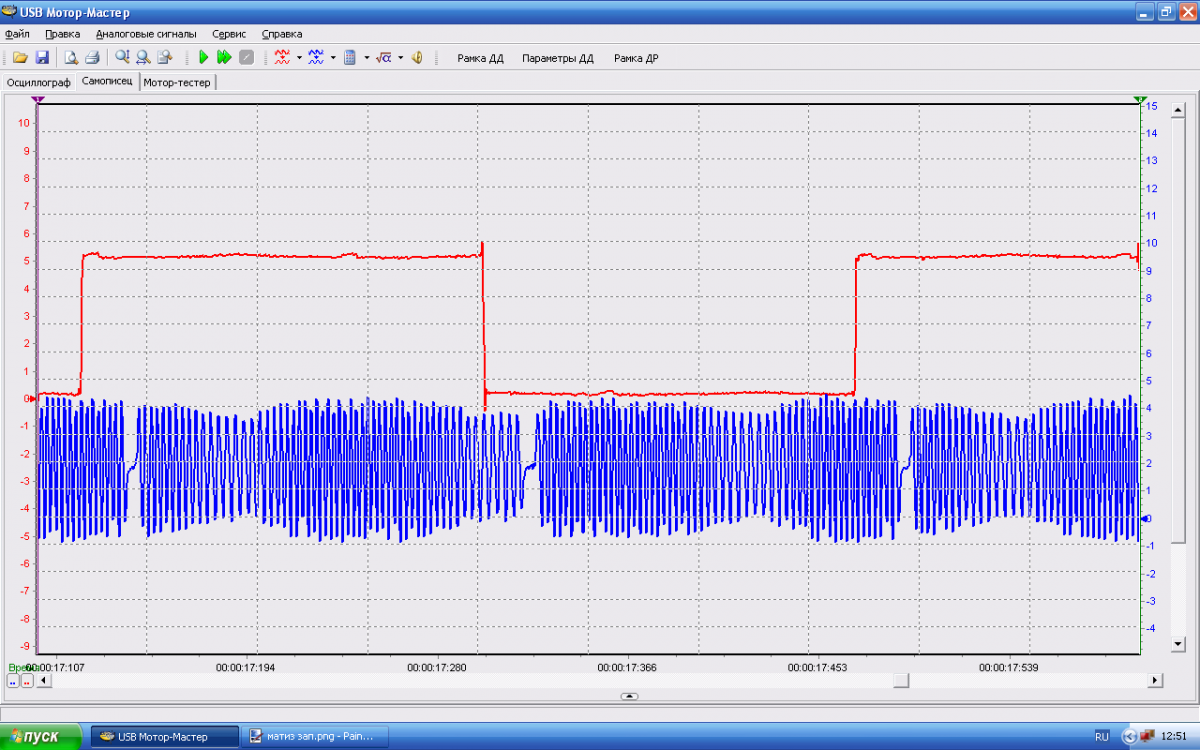Click the double green arrow fast-play icon

point(224,58)
